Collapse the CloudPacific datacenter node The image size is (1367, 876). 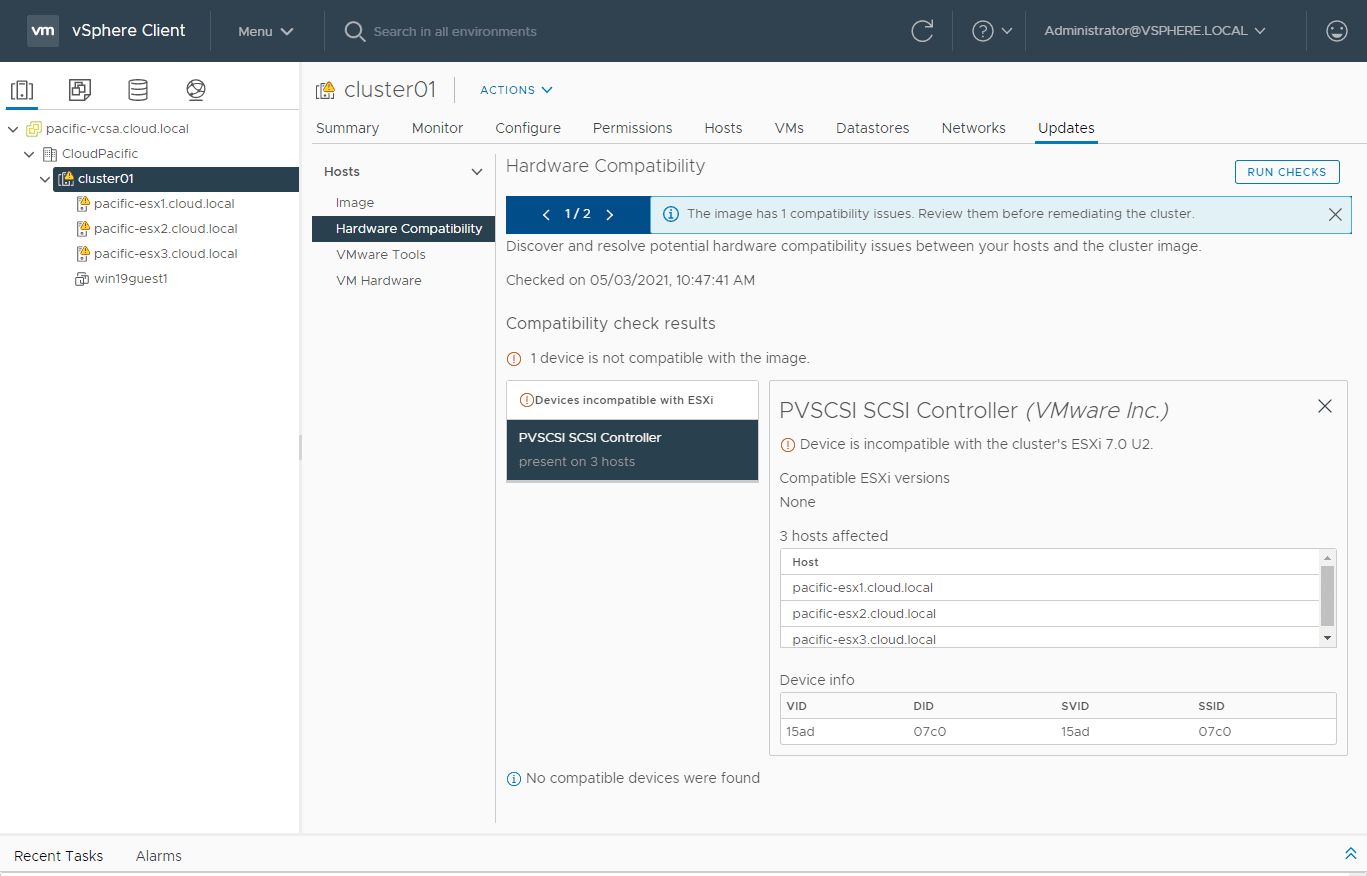point(29,154)
